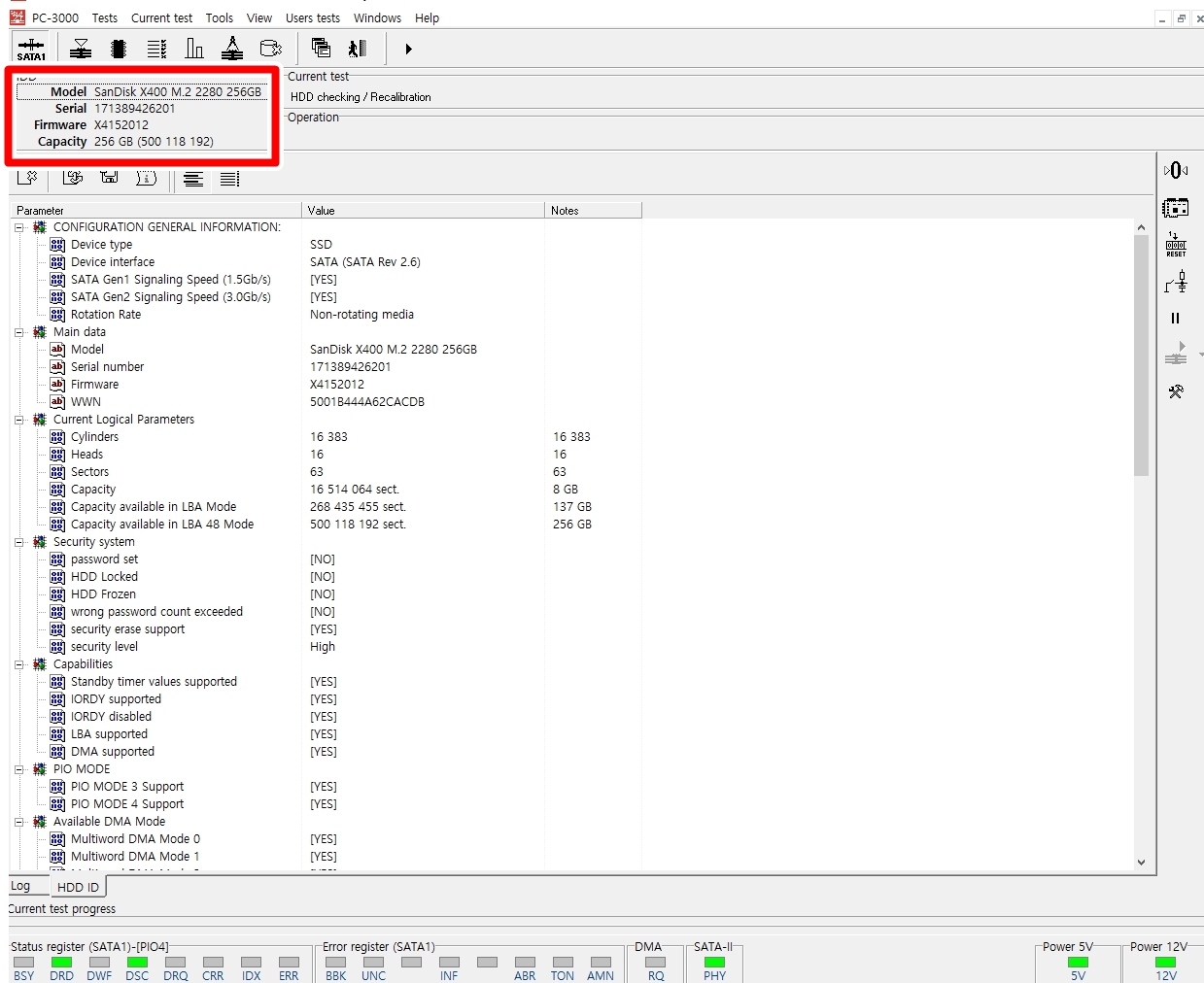Click the zero with arrows icon on right sidebar
1204x983 pixels.
point(1176,170)
